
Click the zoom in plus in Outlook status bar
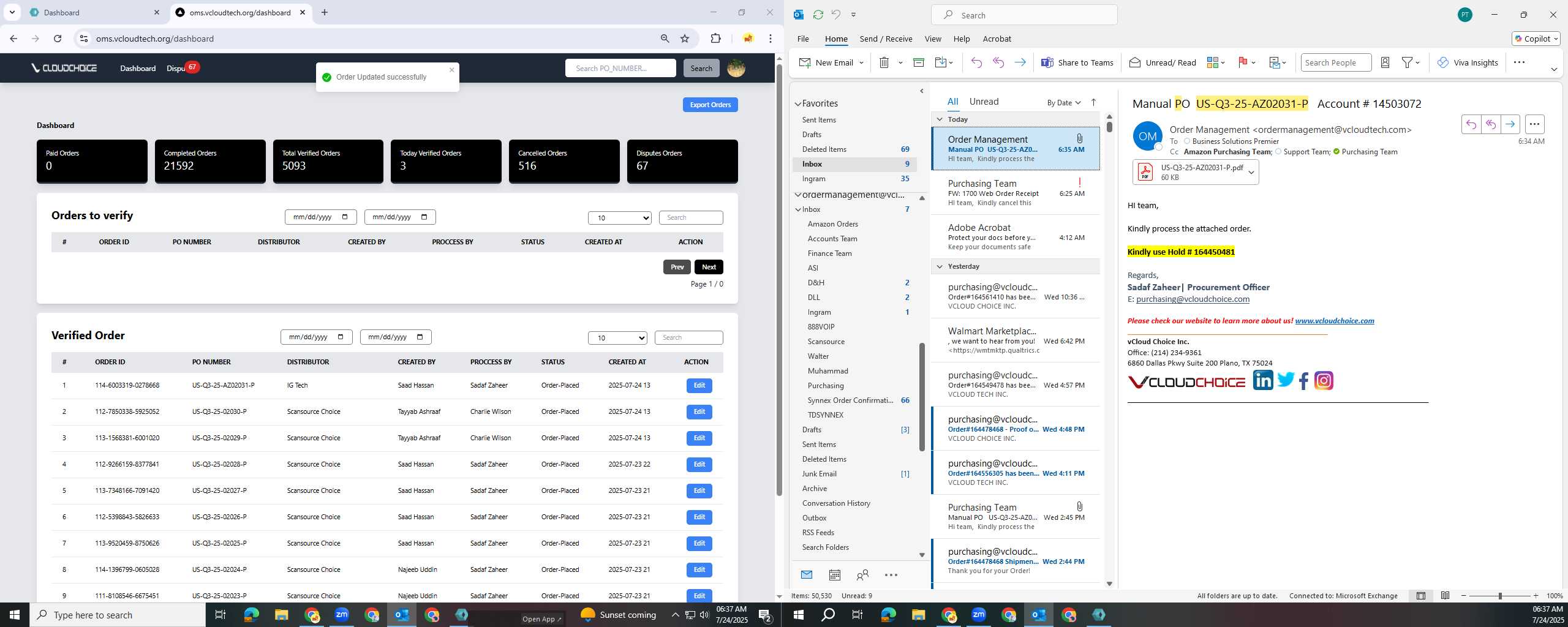click(1536, 596)
